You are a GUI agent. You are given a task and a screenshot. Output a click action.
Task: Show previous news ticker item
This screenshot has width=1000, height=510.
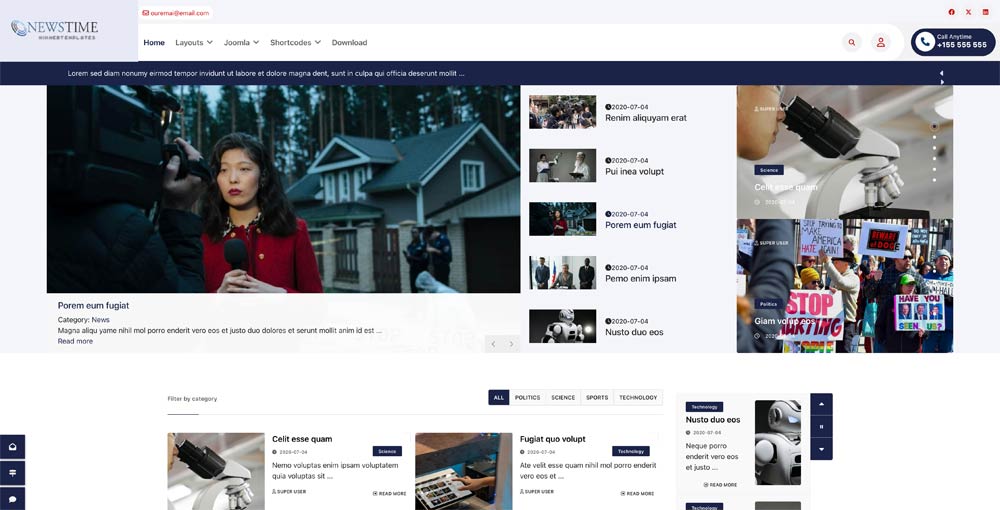942,73
